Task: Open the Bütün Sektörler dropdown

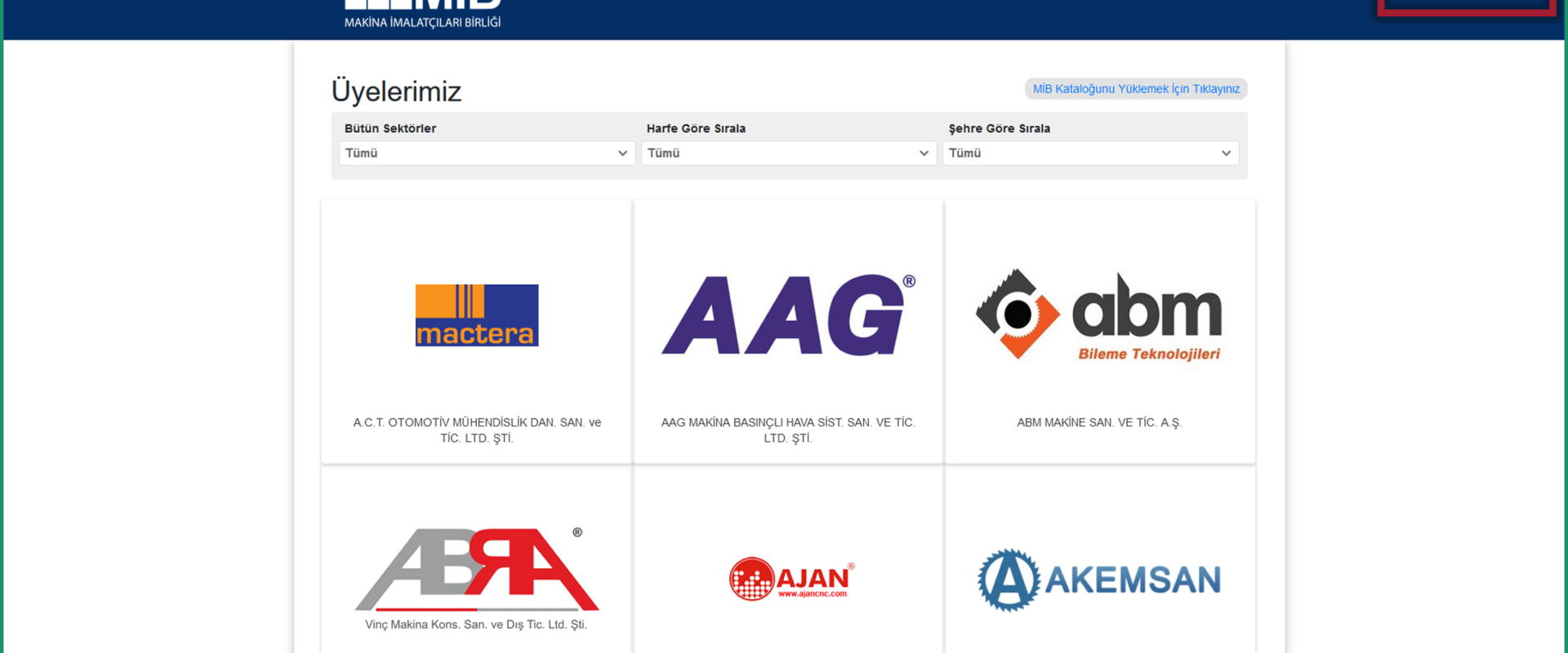Action: click(487, 153)
